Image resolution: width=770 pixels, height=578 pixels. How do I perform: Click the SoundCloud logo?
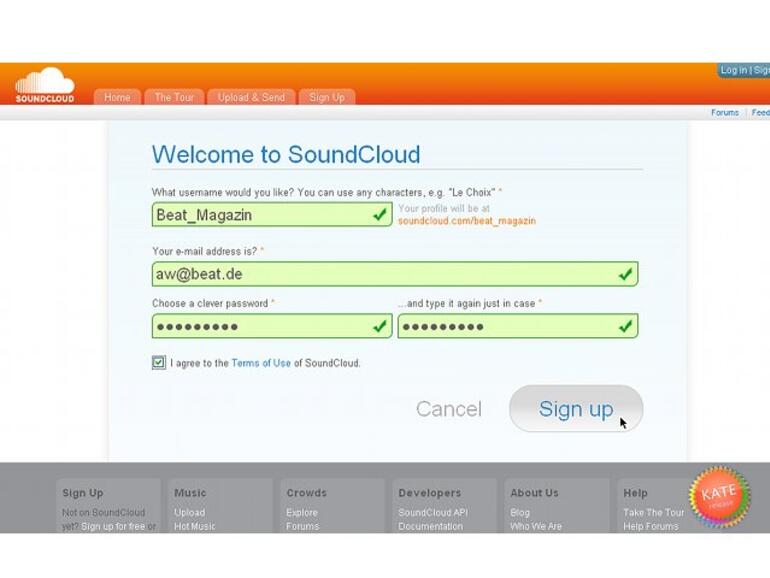click(x=44, y=85)
